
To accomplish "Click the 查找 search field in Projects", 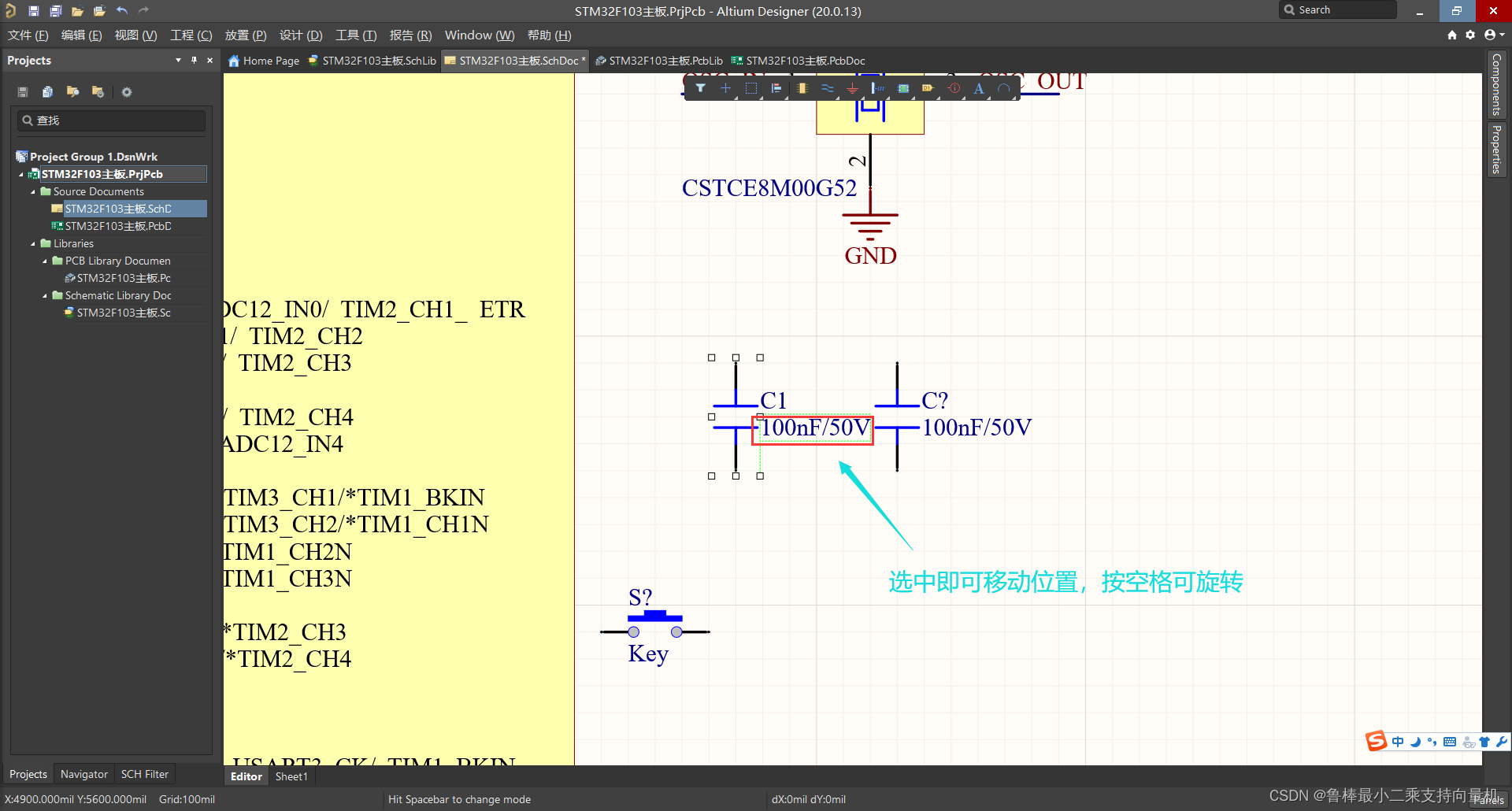I will [x=112, y=120].
